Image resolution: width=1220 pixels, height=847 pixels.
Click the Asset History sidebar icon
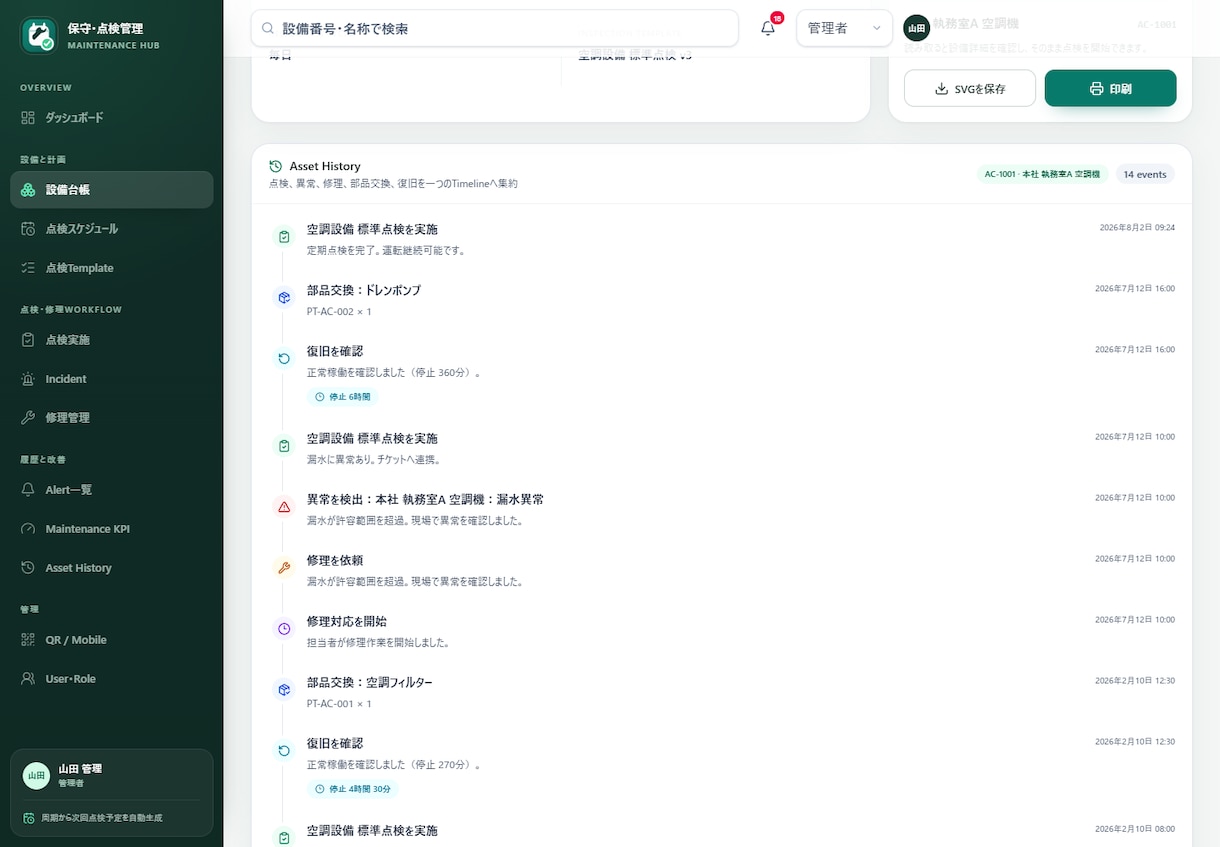(x=28, y=568)
